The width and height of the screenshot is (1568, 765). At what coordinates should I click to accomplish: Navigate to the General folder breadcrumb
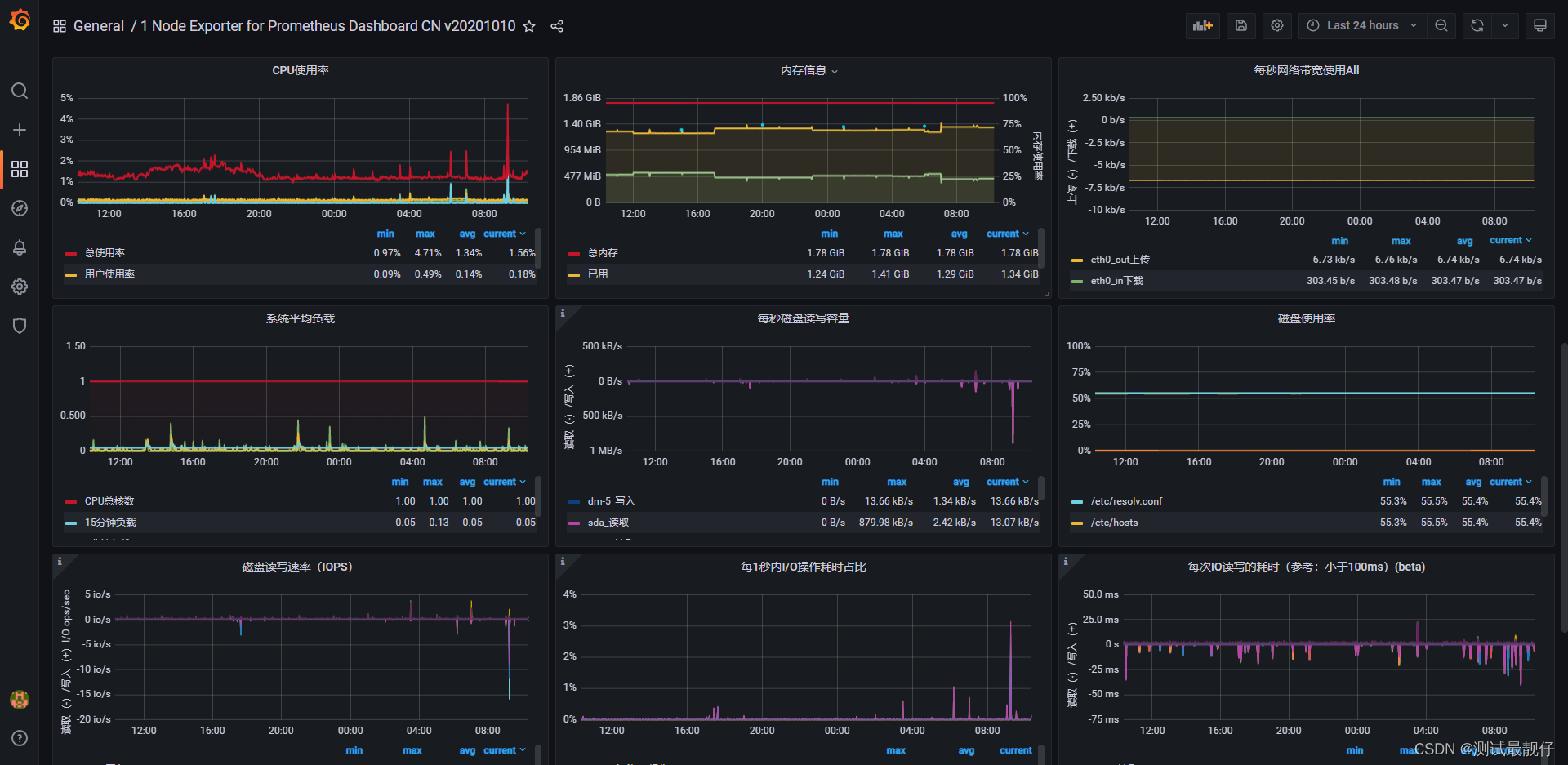tap(99, 26)
